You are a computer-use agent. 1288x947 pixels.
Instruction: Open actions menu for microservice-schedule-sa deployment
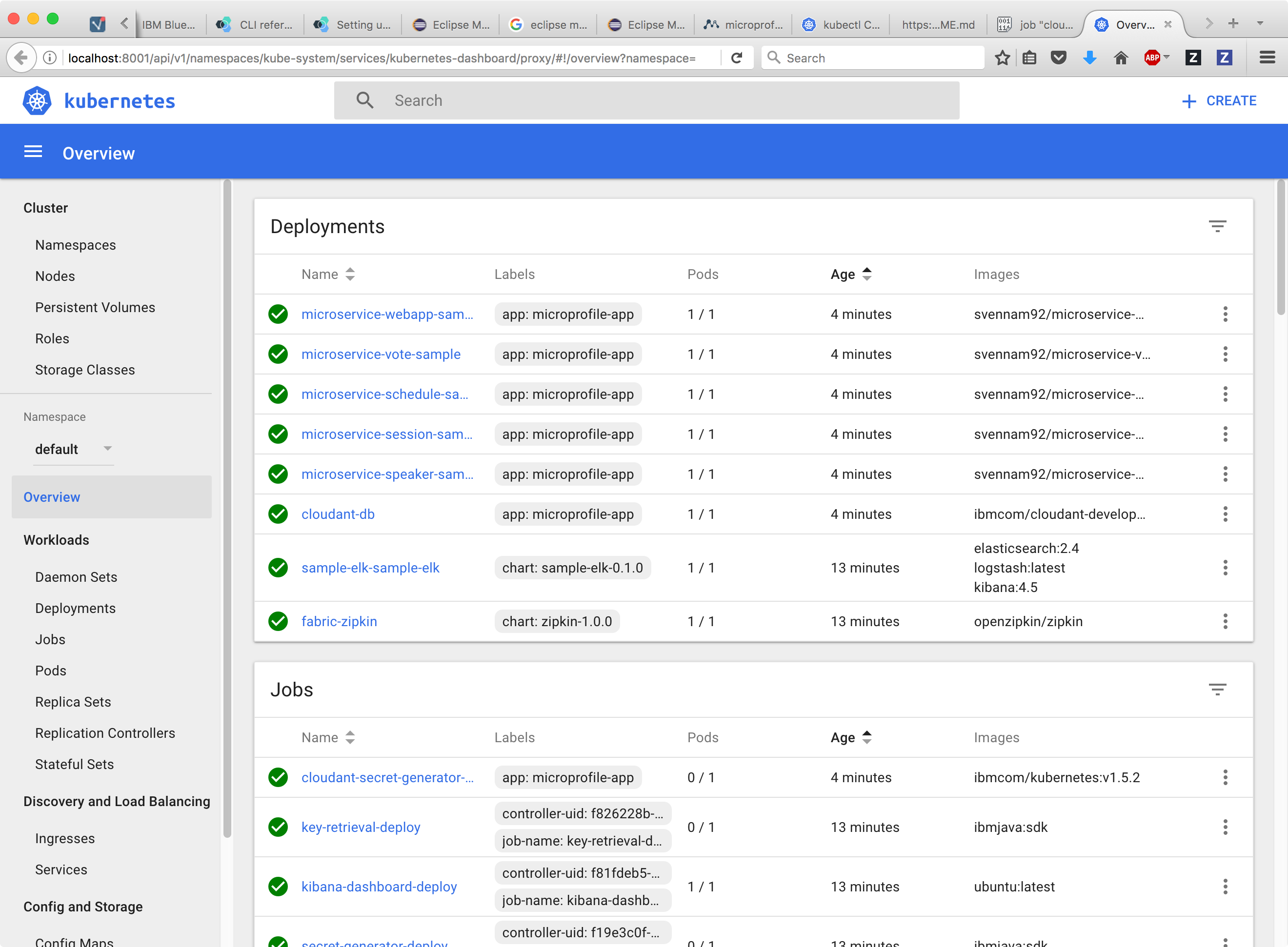(x=1225, y=395)
